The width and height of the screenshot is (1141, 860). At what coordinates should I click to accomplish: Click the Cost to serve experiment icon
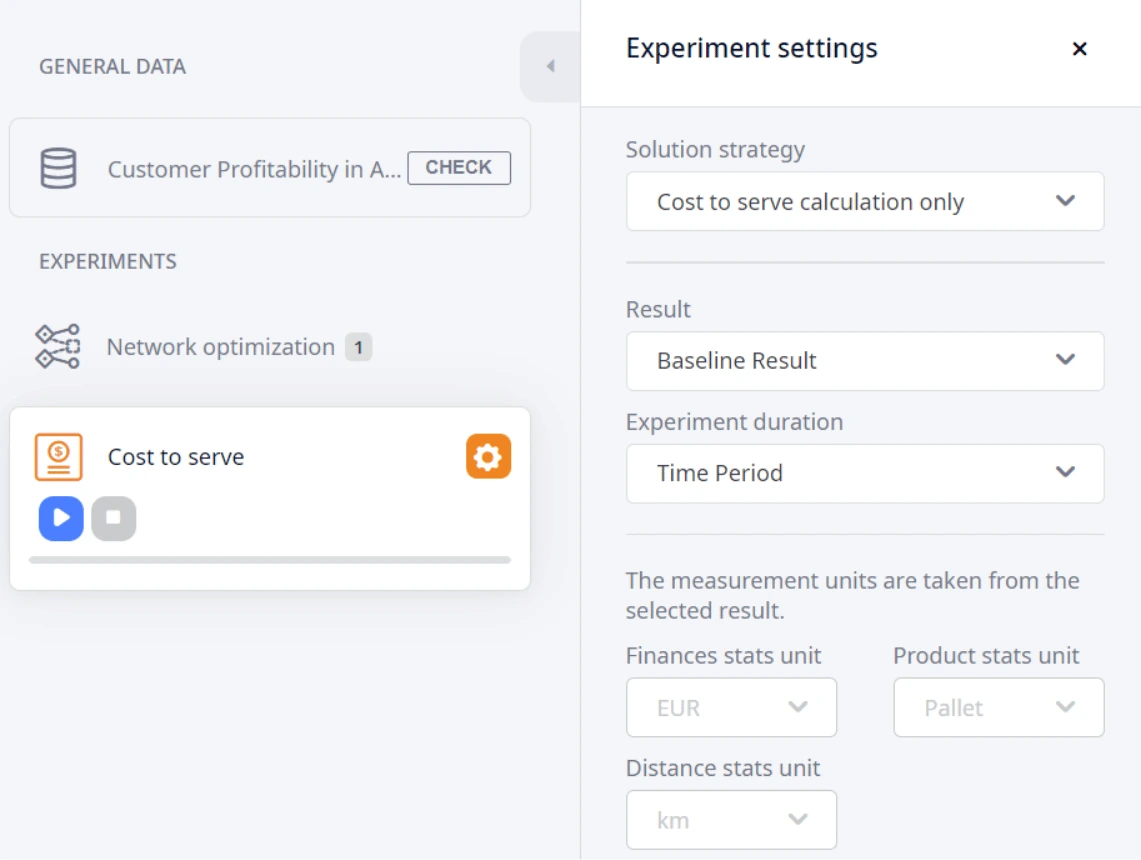coord(58,457)
